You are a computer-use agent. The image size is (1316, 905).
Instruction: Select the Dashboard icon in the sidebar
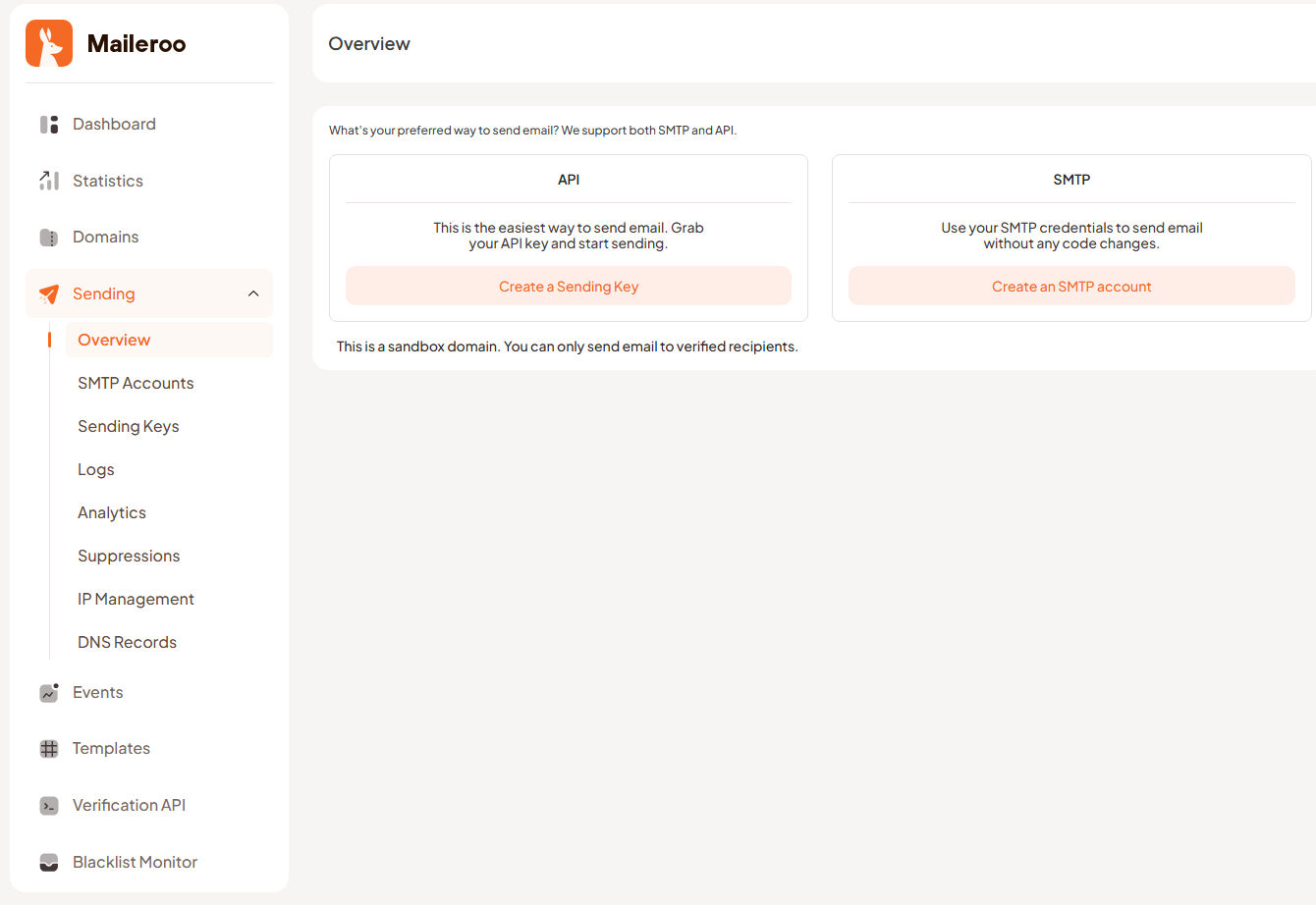coord(48,124)
